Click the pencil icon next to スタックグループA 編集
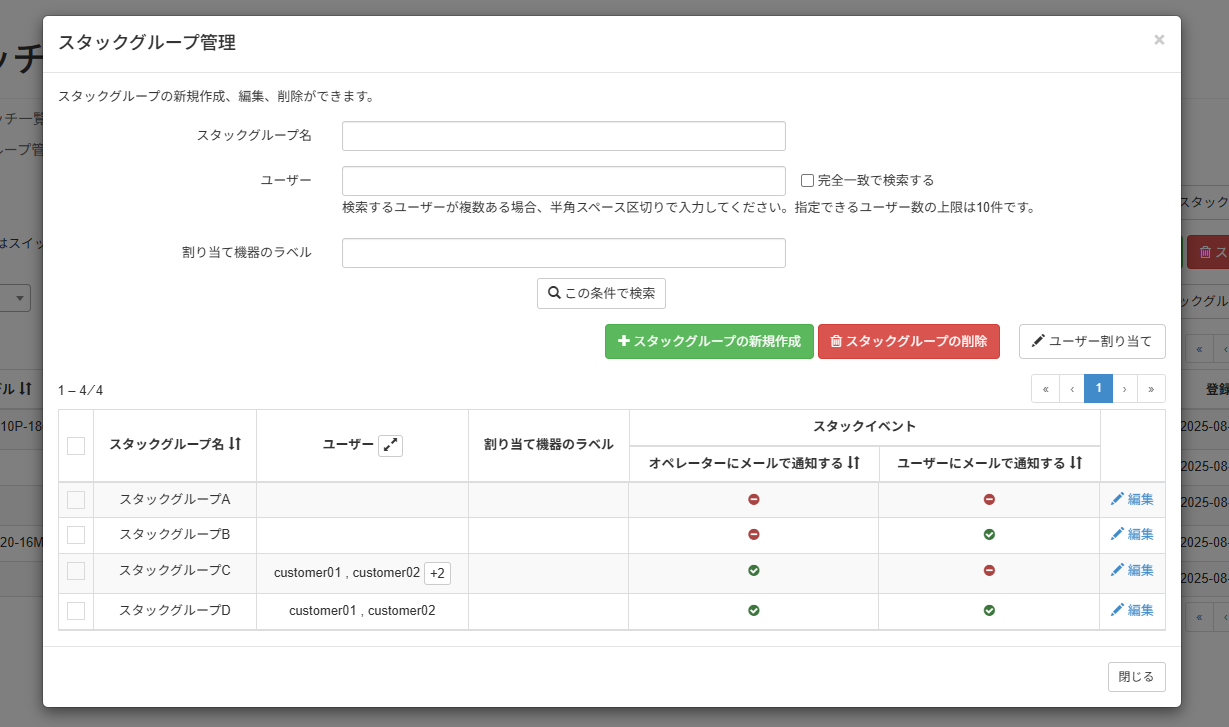Image resolution: width=1229 pixels, height=727 pixels. [x=1120, y=499]
